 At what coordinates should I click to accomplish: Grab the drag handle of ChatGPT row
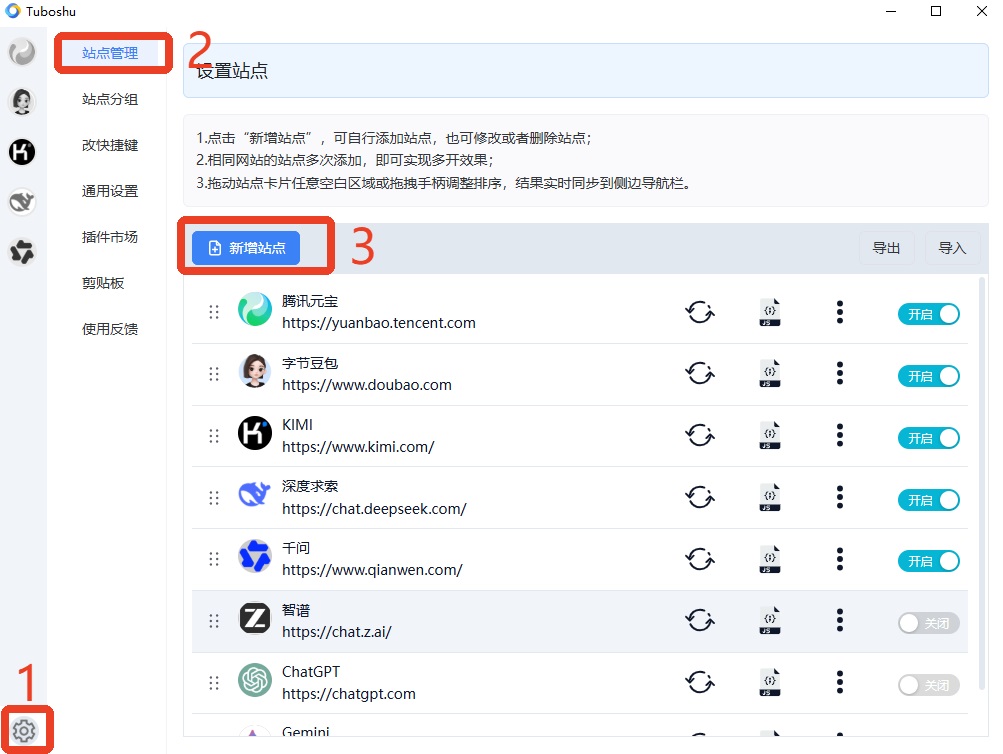[x=214, y=683]
